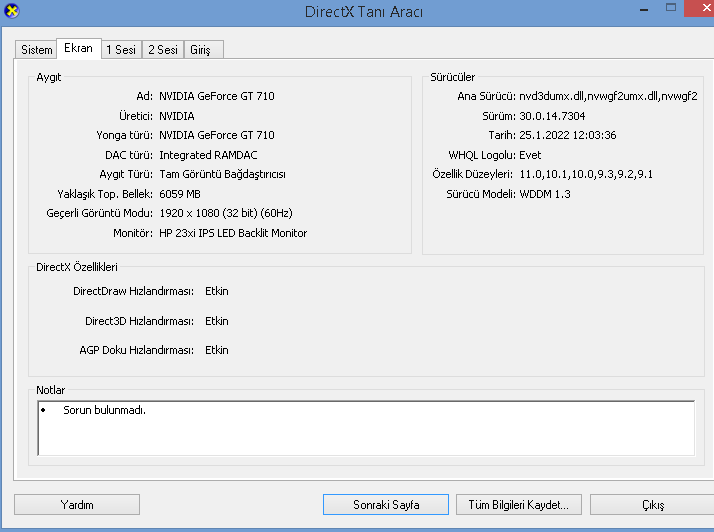Viewport: 714px width, 532px height.
Task: Click 'Etkin' next to AGP Doku Hızlandırması
Action: (217, 350)
